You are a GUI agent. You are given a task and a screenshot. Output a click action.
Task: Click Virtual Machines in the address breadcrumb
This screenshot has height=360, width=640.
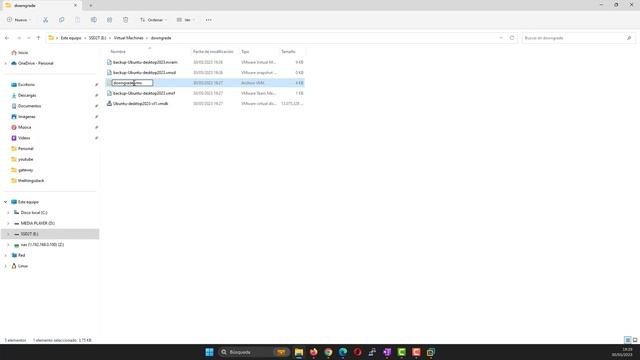coord(128,38)
